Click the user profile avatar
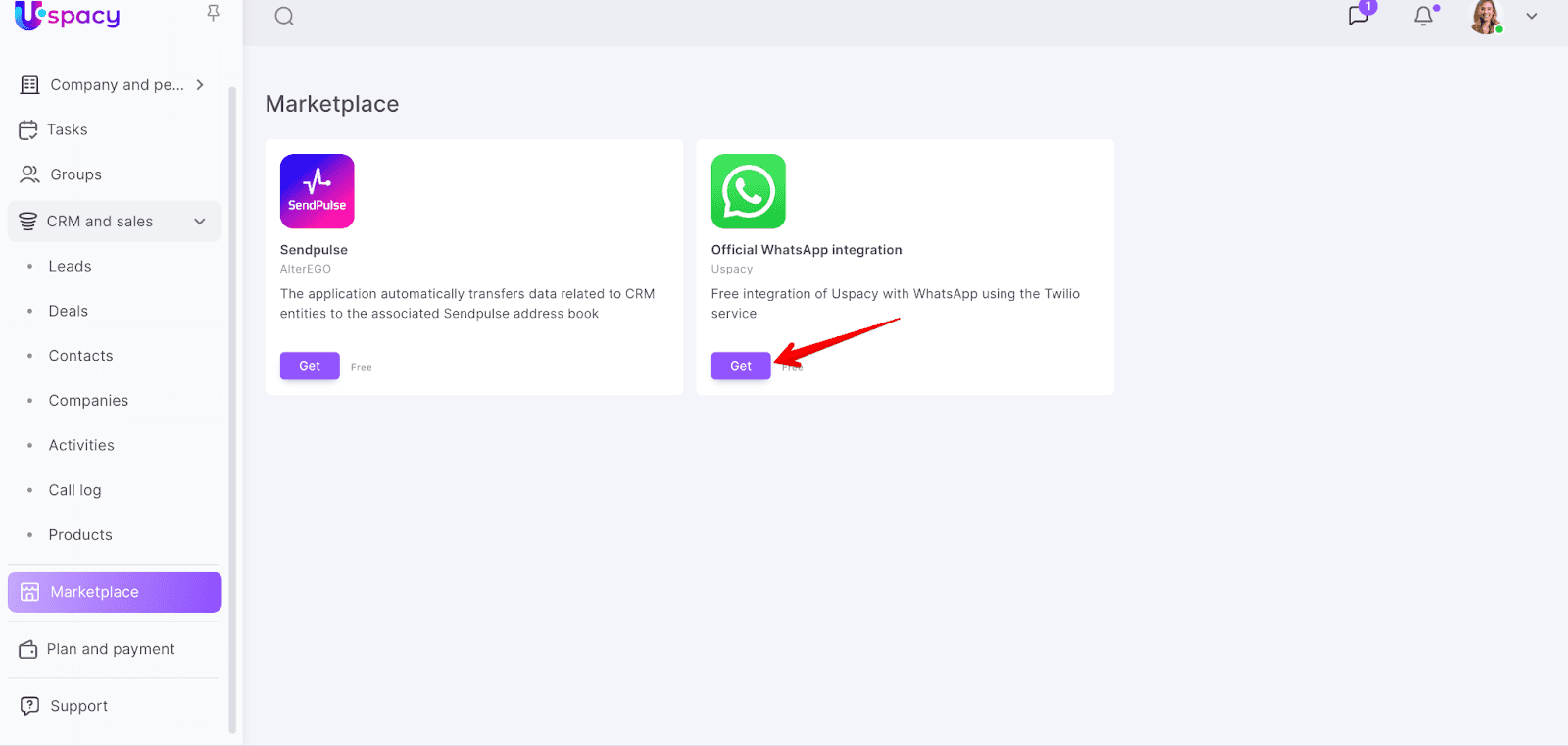The height and width of the screenshot is (746, 1568). (x=1487, y=17)
